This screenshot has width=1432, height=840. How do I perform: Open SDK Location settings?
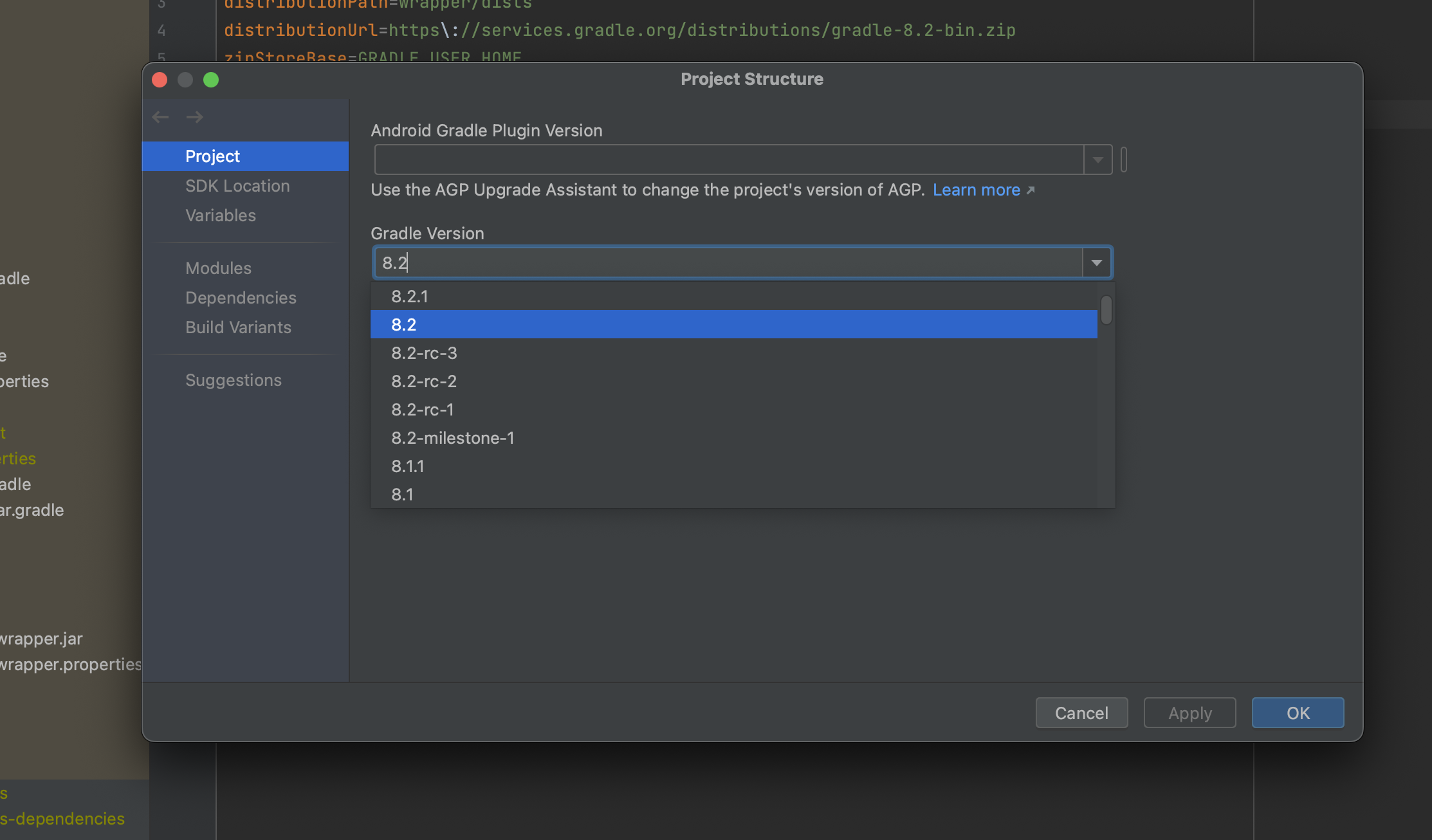coord(237,186)
